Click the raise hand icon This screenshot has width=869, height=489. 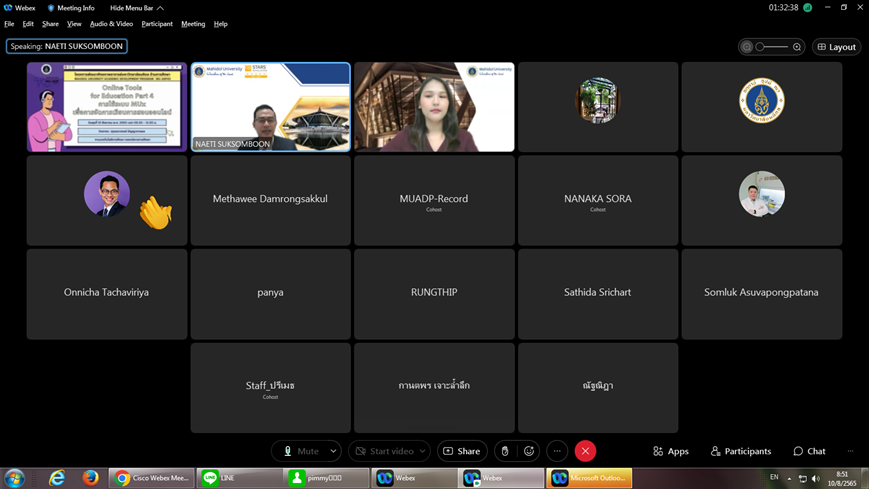click(x=505, y=451)
